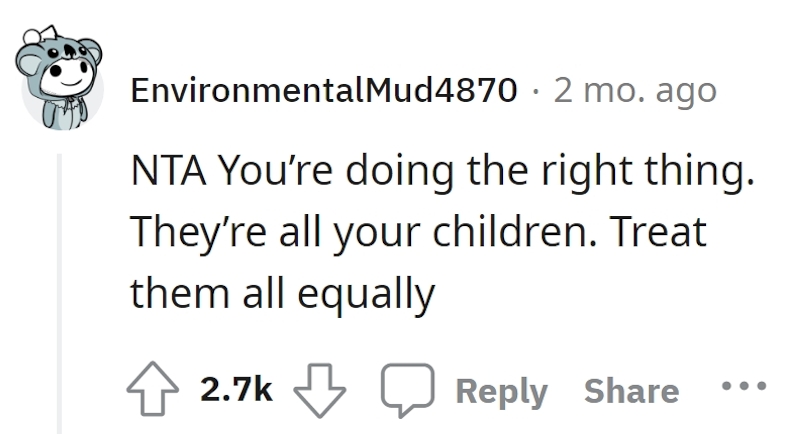Screen dimensions: 800x434
Task: Click the dot separator before the timestamp
Action: point(535,92)
